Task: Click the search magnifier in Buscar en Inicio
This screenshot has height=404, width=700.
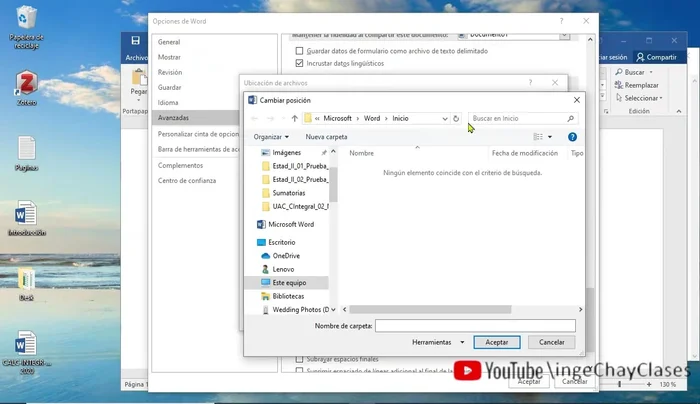Action: click(x=570, y=118)
